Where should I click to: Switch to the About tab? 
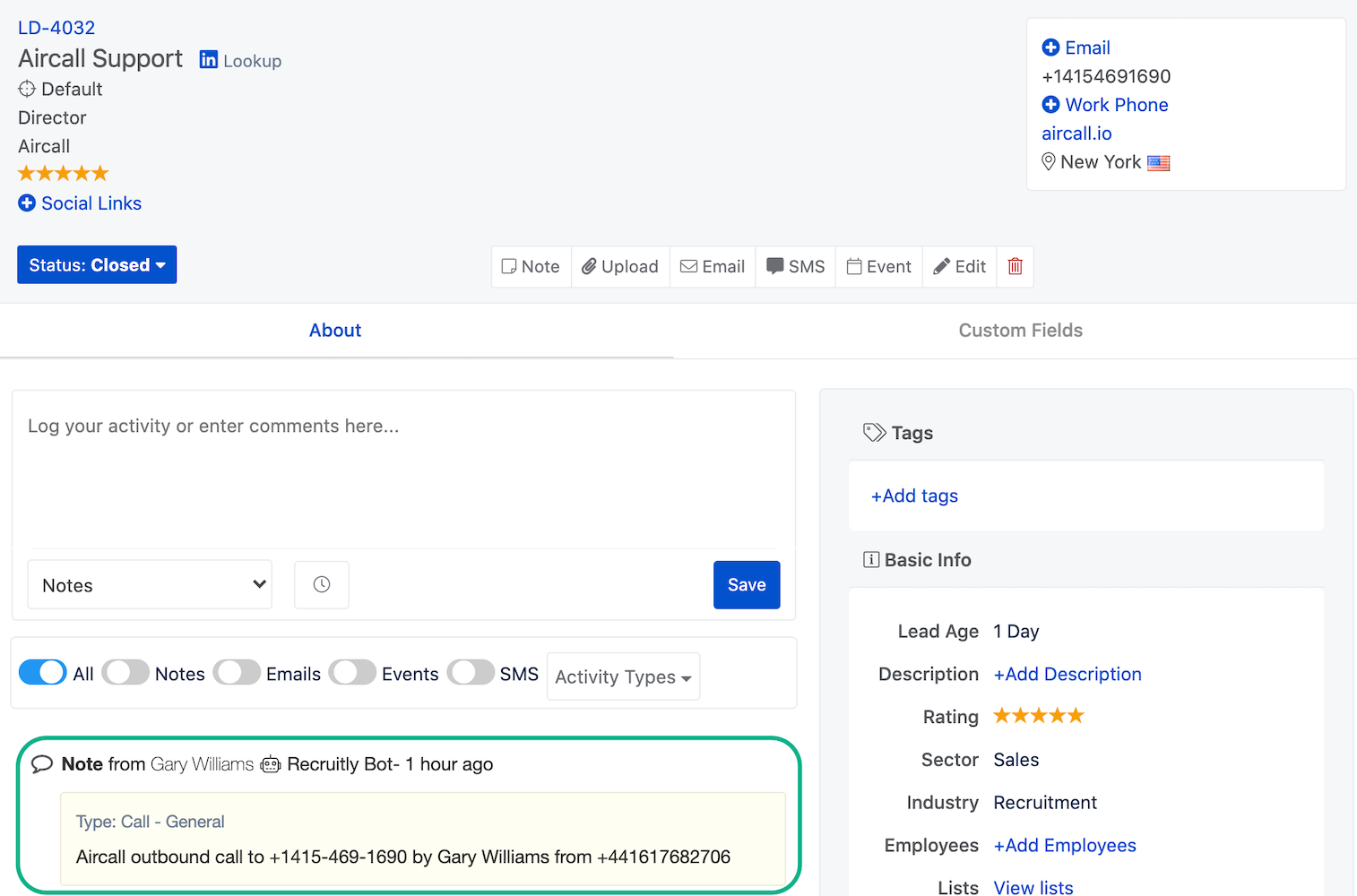pos(335,330)
